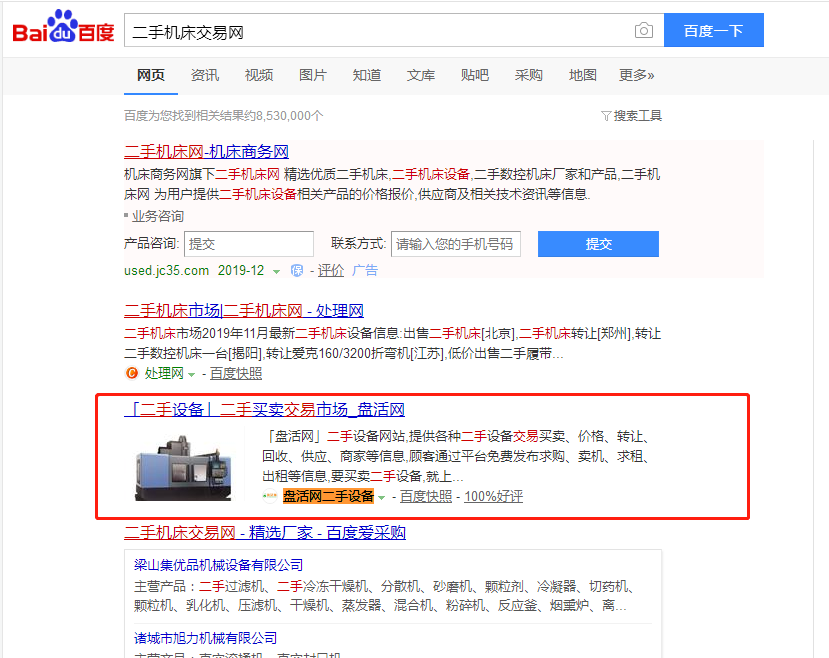Open camera image search icon

click(643, 31)
